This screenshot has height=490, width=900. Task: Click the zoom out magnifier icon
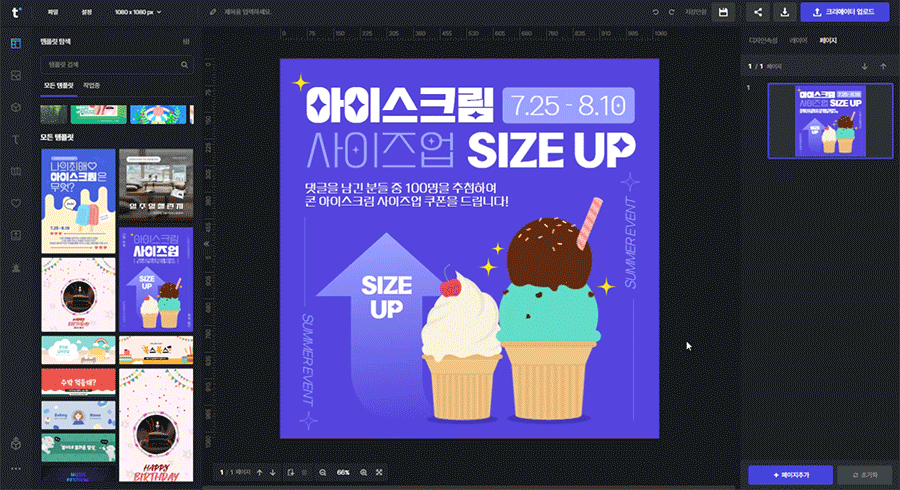(x=323, y=472)
